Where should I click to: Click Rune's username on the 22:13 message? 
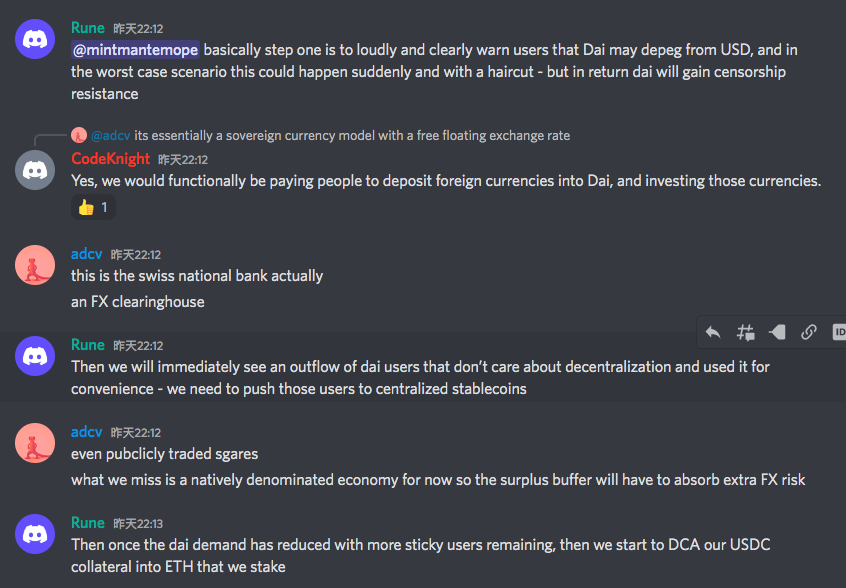(x=88, y=523)
